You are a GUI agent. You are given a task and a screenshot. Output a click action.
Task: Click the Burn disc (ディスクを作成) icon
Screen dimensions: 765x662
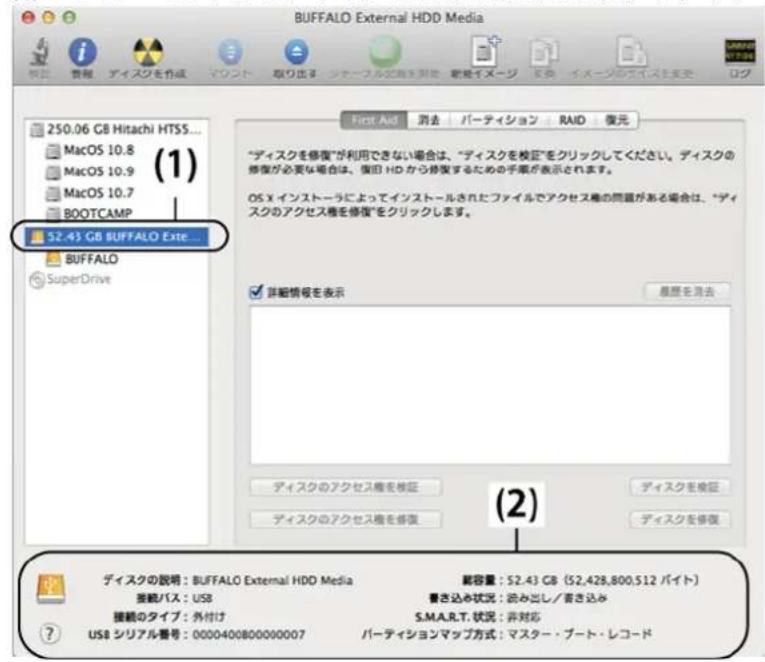tap(148, 52)
